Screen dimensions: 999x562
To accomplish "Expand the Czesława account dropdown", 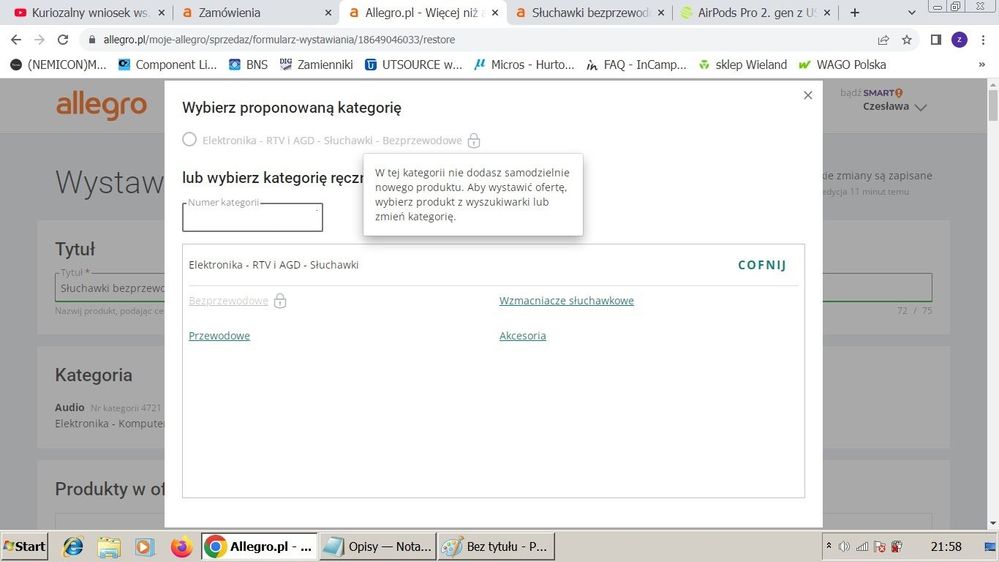I will click(x=895, y=106).
